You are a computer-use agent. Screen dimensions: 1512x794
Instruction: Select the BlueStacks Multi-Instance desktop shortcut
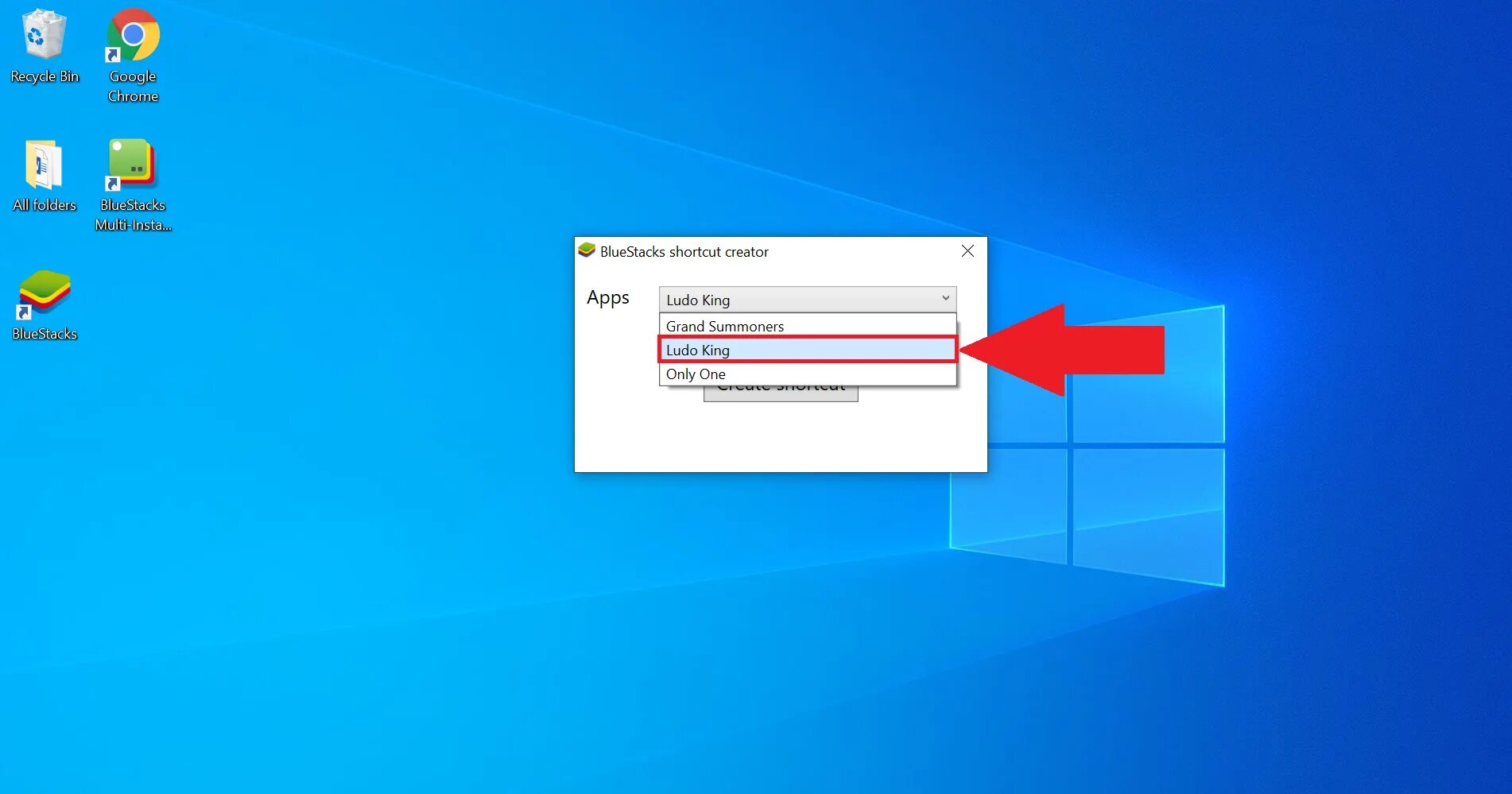(133, 185)
